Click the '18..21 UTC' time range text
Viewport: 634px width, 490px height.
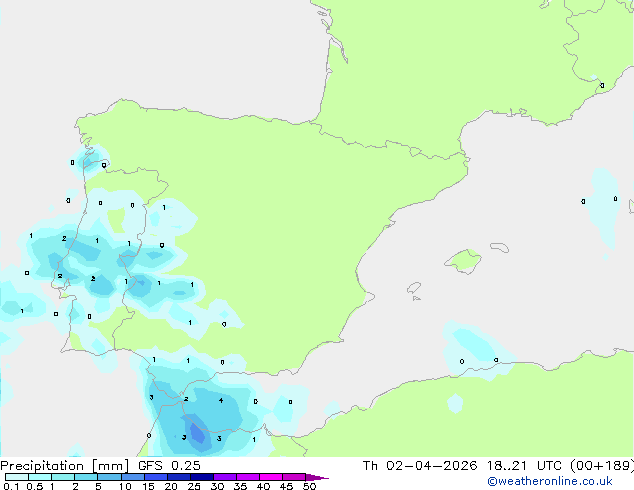524,465
